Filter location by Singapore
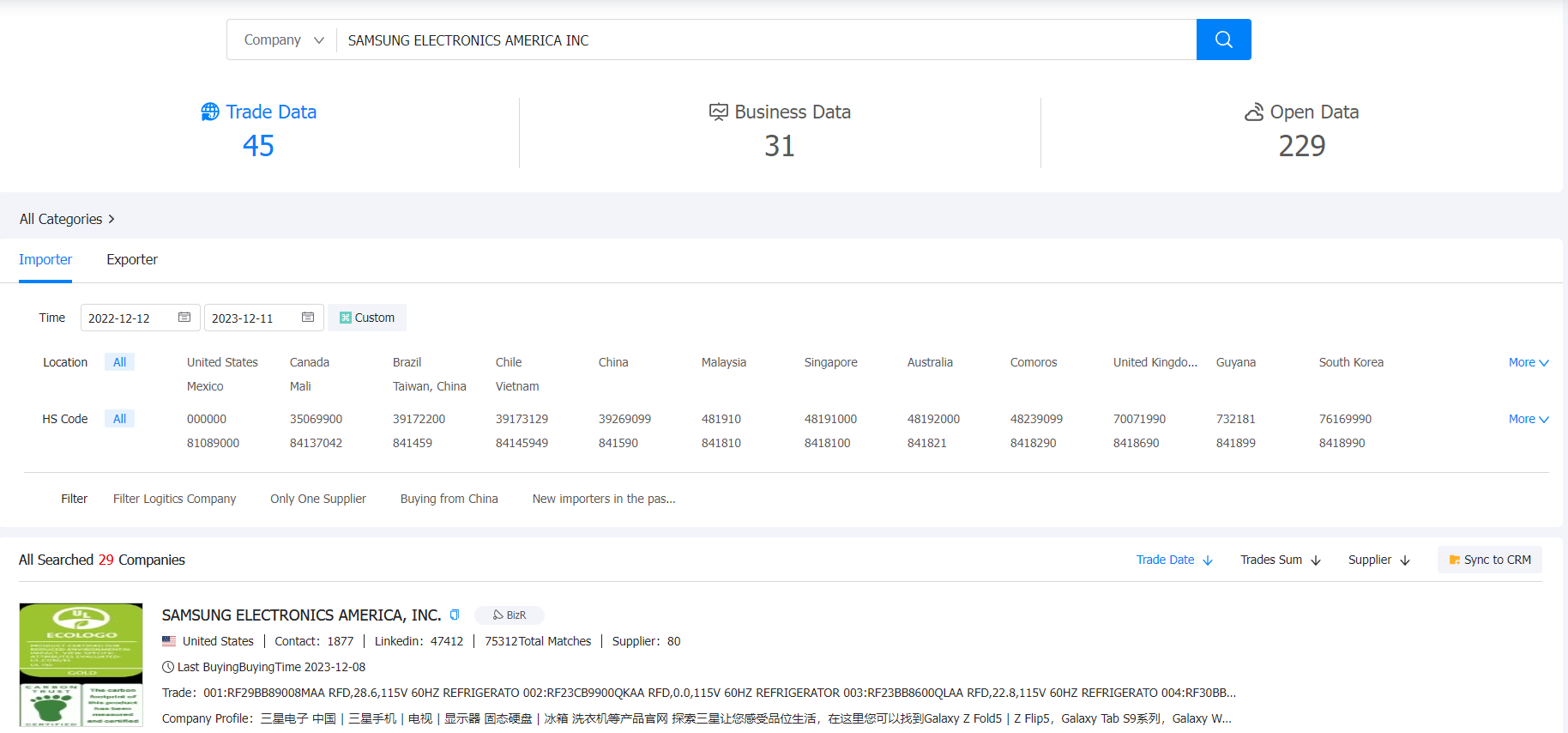The height and width of the screenshot is (733, 1568). point(831,362)
